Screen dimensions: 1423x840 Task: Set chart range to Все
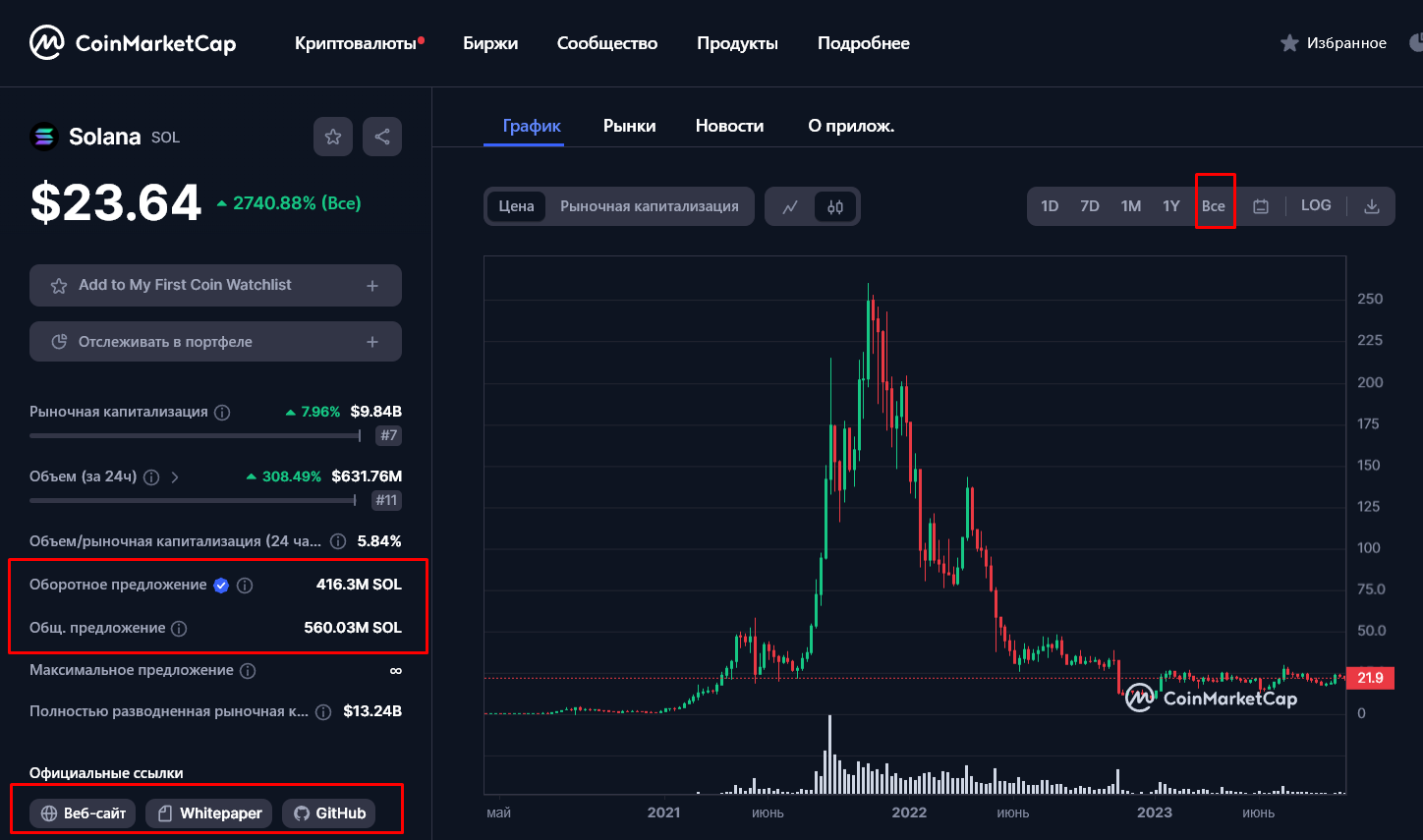click(x=1214, y=206)
